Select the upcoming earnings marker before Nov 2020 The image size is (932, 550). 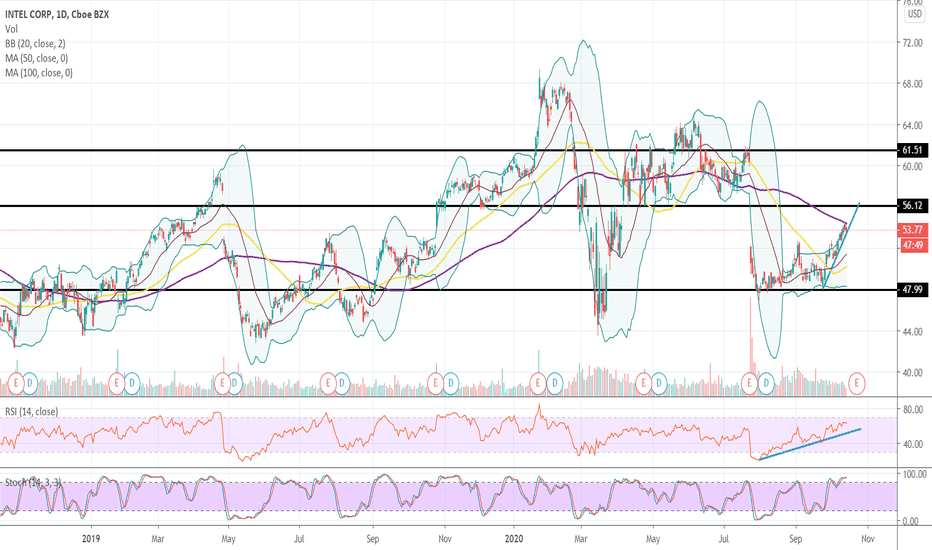point(857,384)
